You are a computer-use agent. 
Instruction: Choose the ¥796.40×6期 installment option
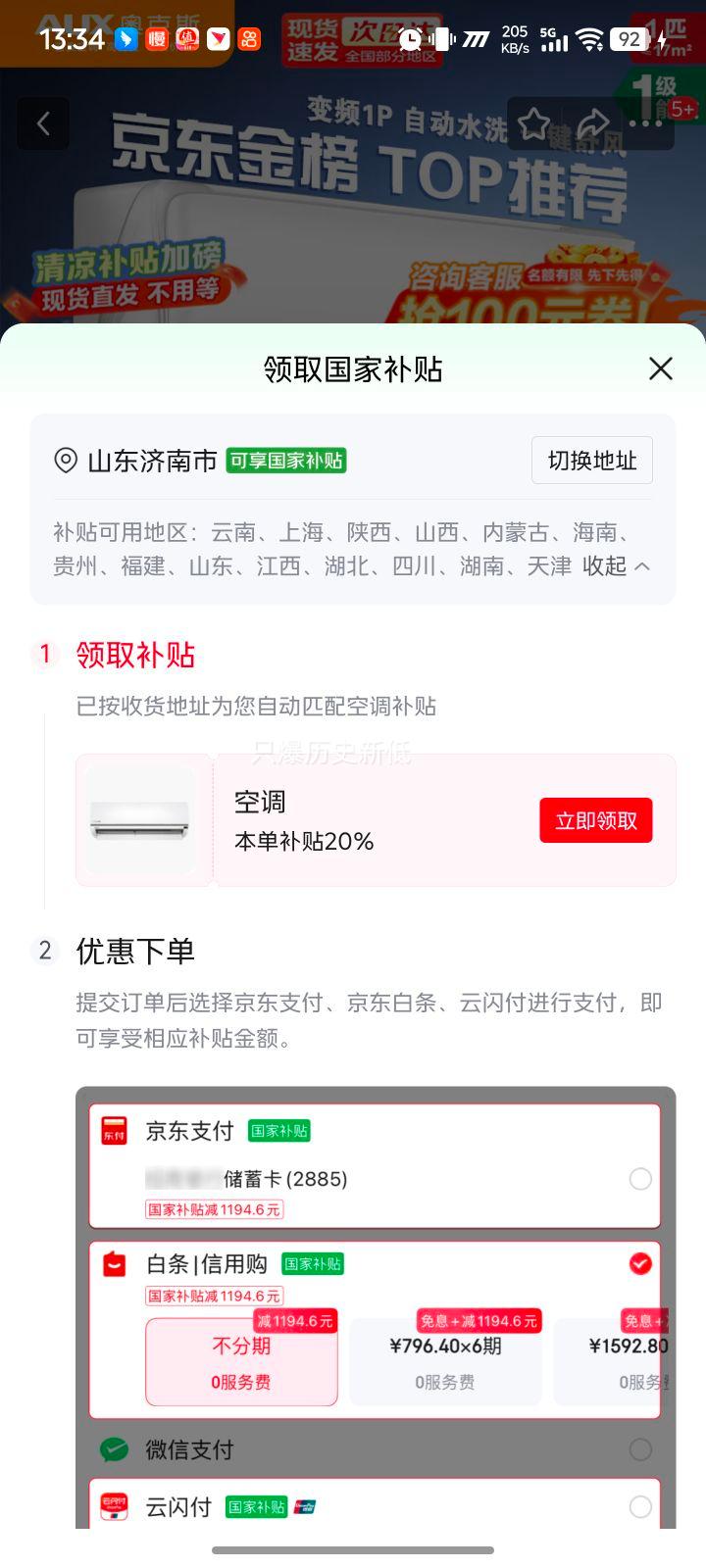pyautogui.click(x=445, y=1362)
